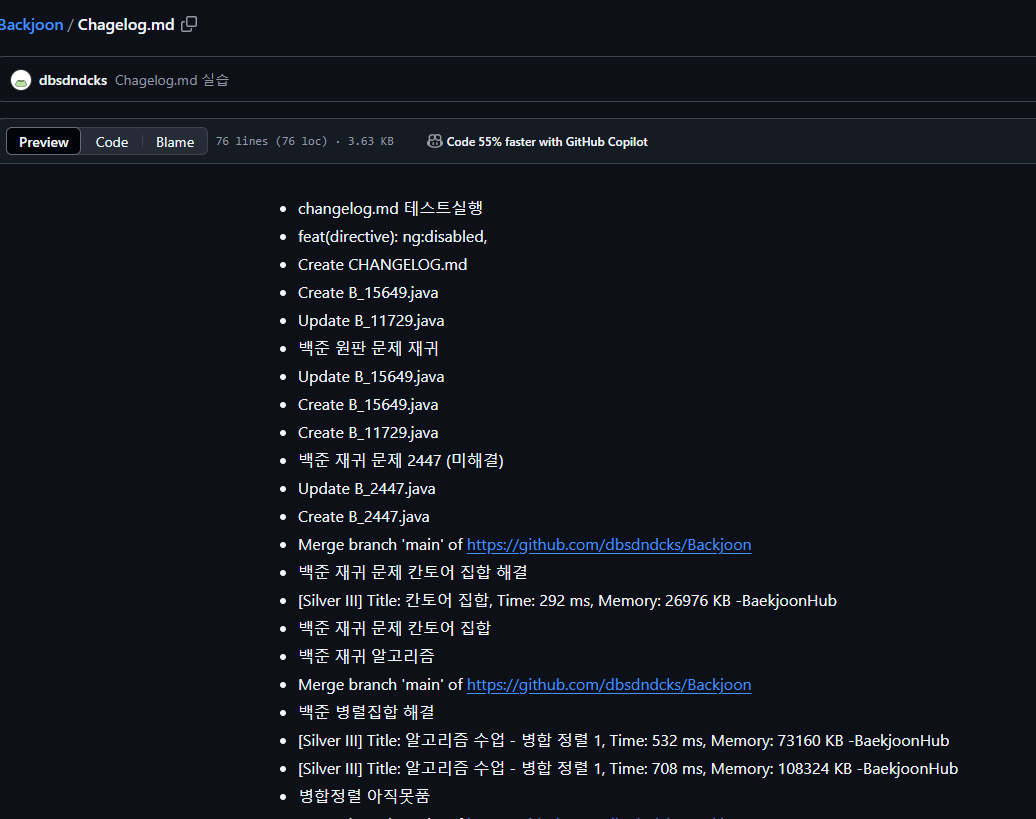
Task: Click Silver III 병합 정렬 708 ms entry
Action: pos(628,769)
